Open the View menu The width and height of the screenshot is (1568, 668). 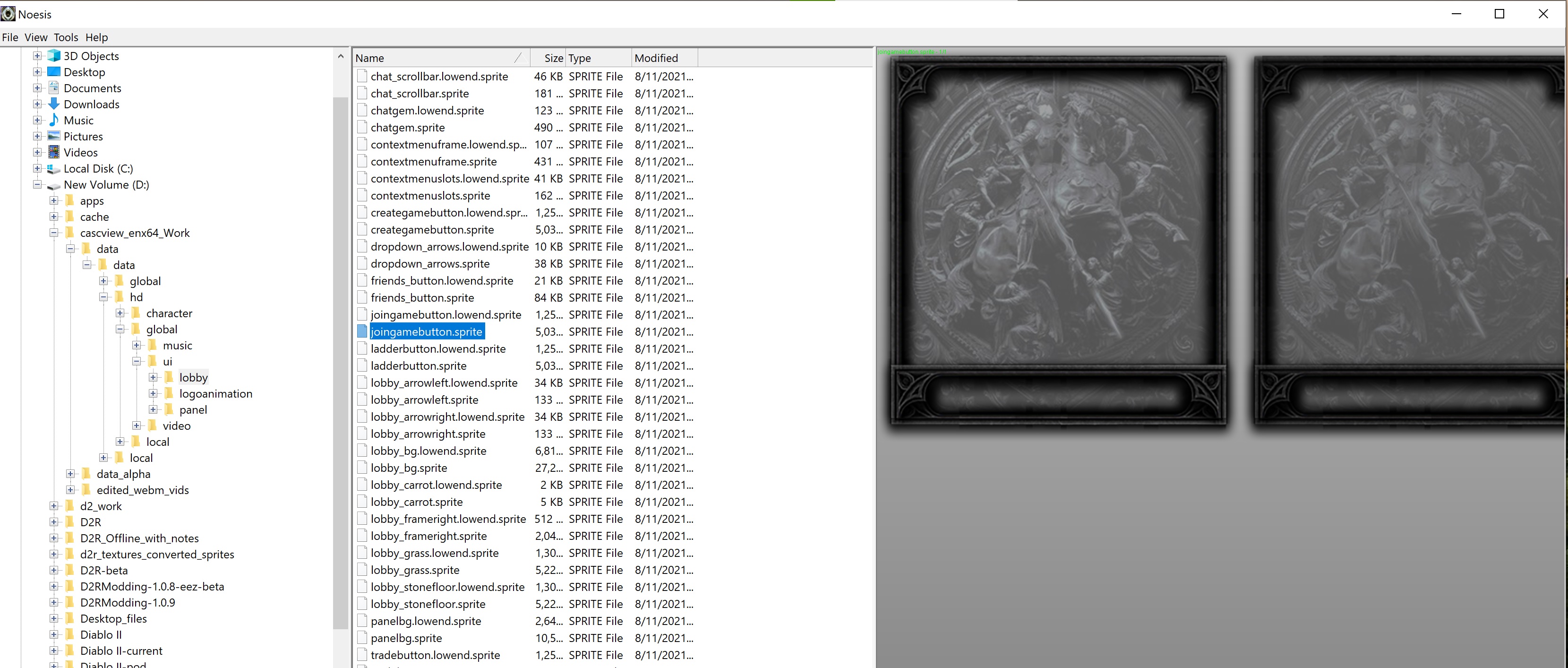pos(36,37)
